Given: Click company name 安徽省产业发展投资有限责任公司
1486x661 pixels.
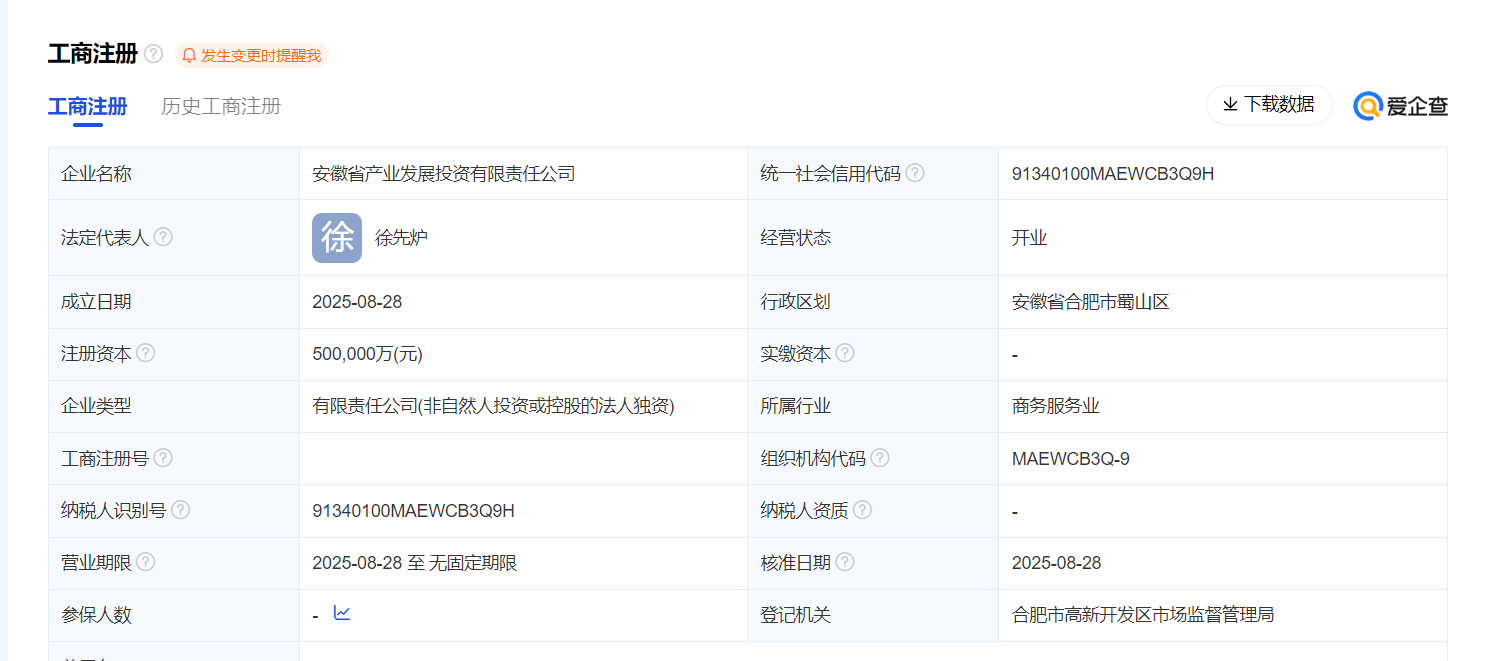Looking at the screenshot, I should pos(444,174).
